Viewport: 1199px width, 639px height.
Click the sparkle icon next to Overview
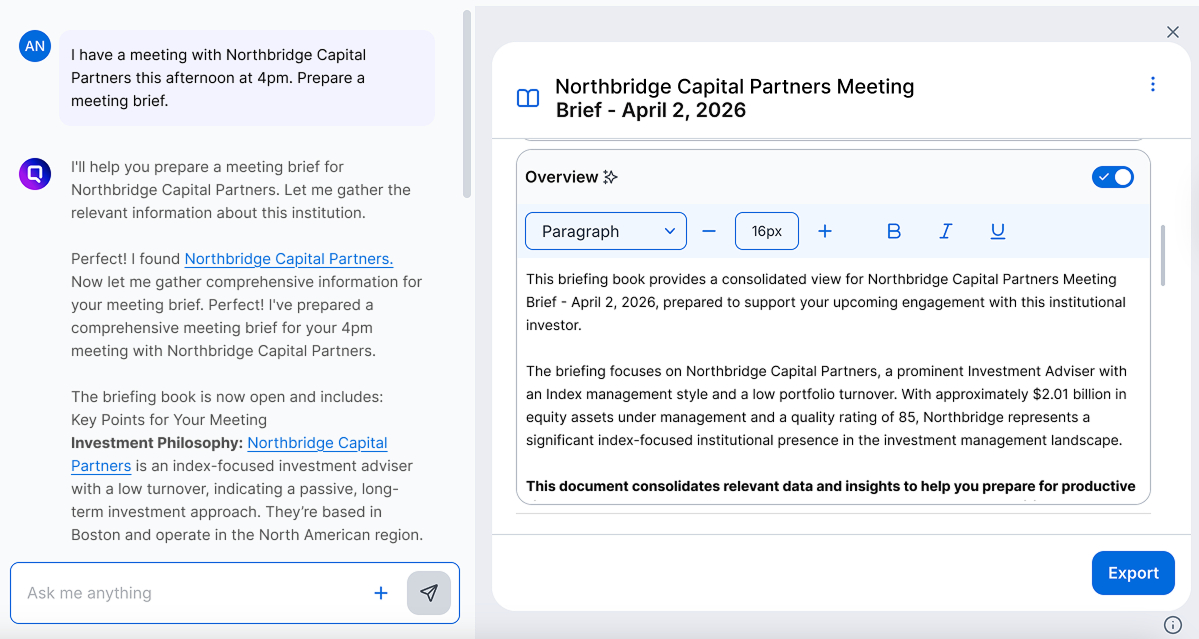611,176
